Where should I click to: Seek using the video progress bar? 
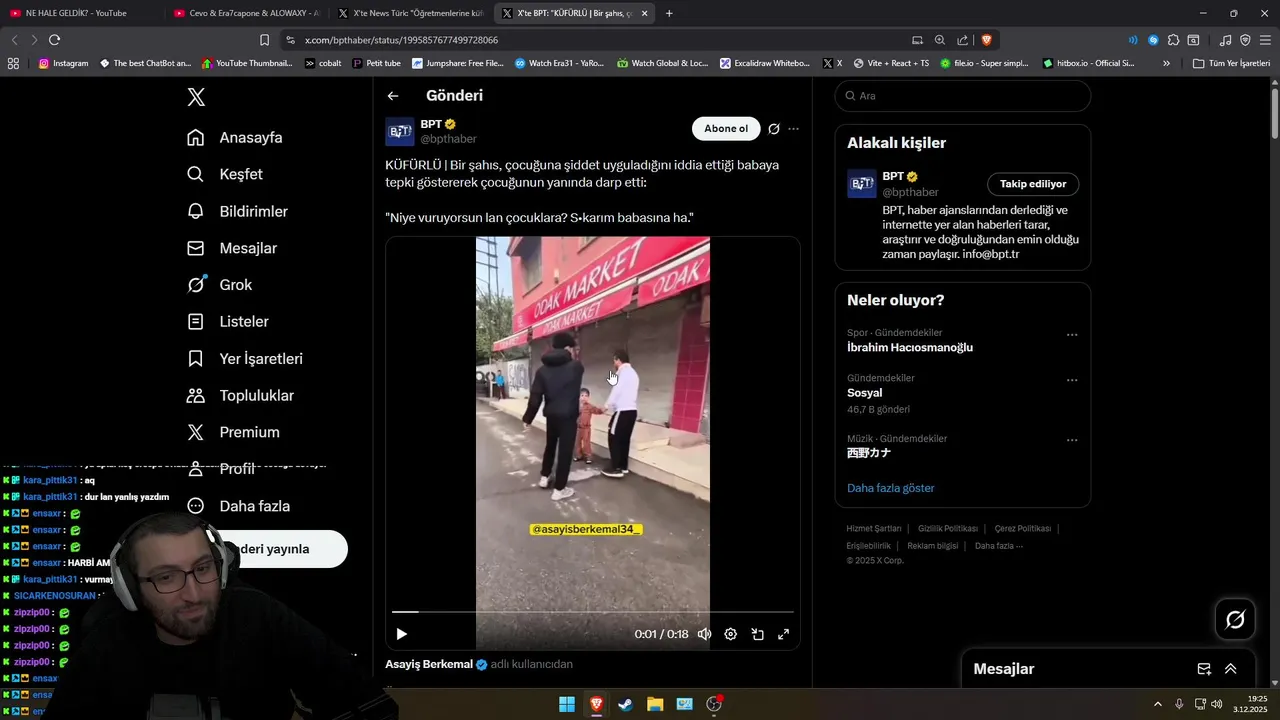click(592, 611)
